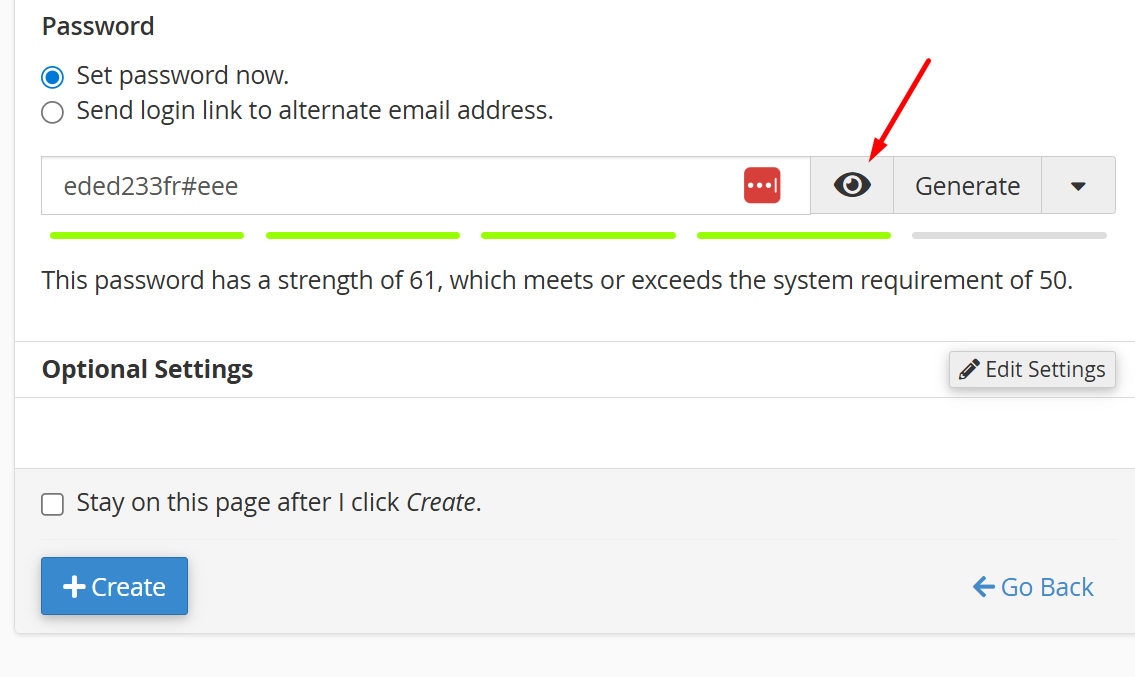The width and height of the screenshot is (1135, 677).
Task: Expand the Optional Settings section header
Action: 147,369
